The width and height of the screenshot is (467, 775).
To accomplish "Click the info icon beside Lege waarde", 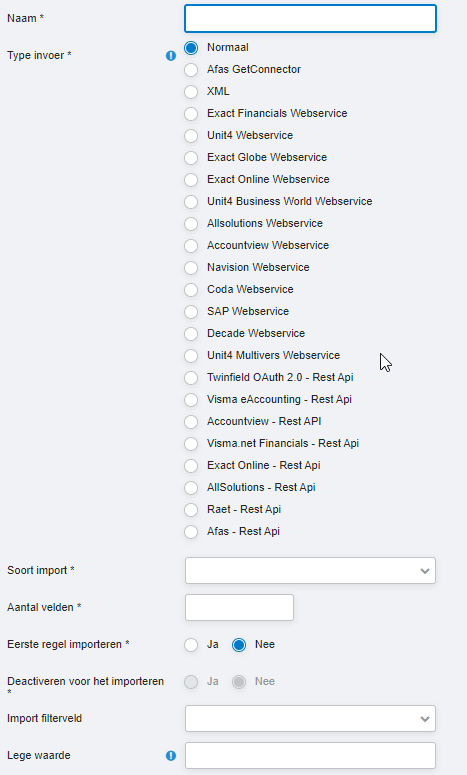I will [171, 755].
